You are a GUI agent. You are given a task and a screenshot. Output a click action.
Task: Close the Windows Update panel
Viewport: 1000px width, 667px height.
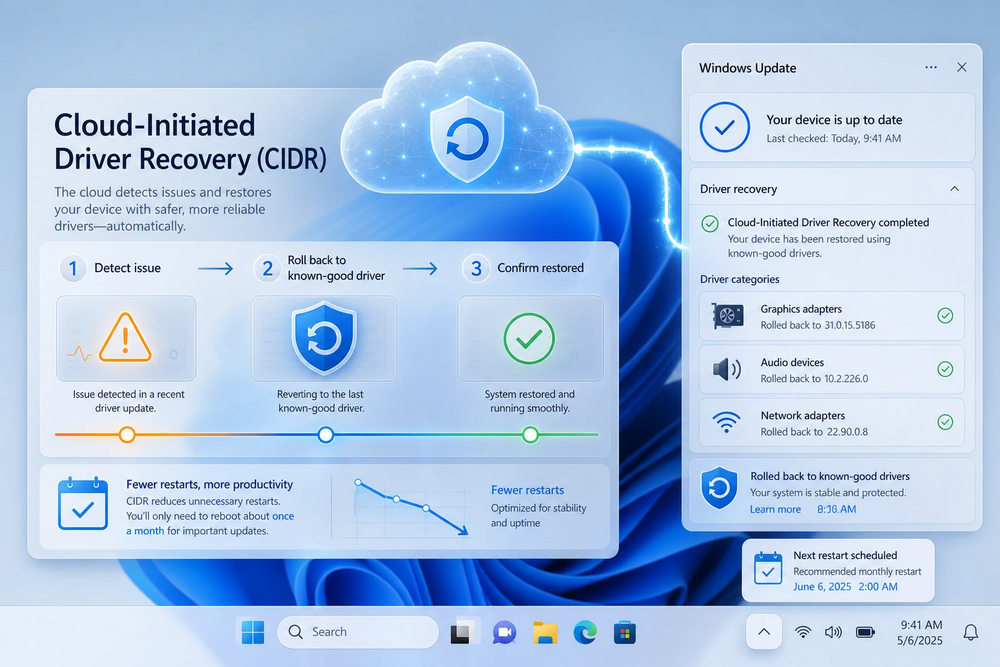(x=962, y=67)
